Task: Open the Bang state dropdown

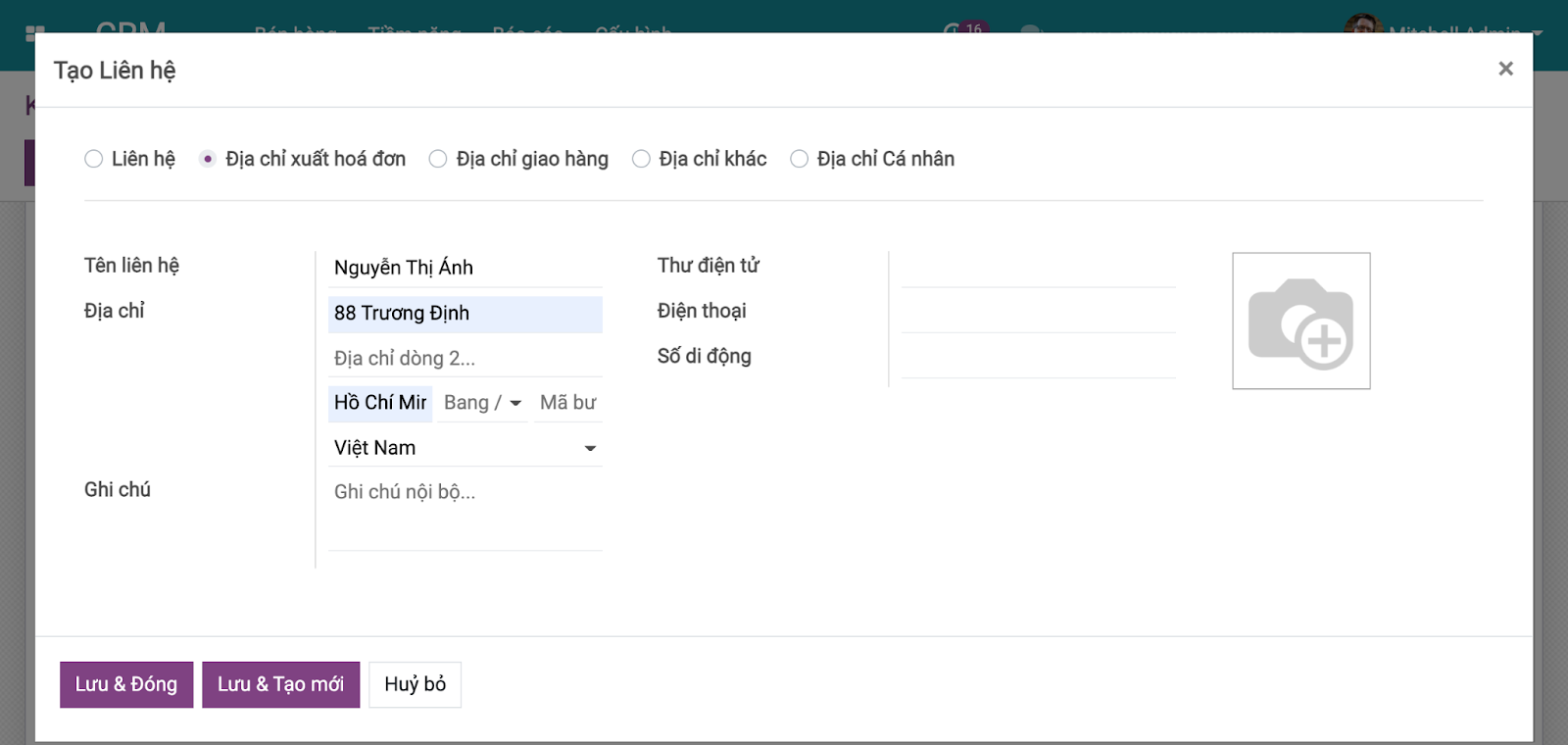Action: pyautogui.click(x=482, y=403)
